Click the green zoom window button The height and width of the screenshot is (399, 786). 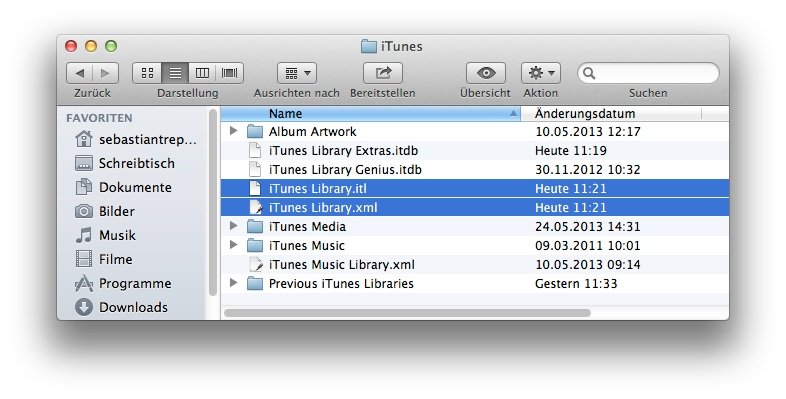coord(111,46)
